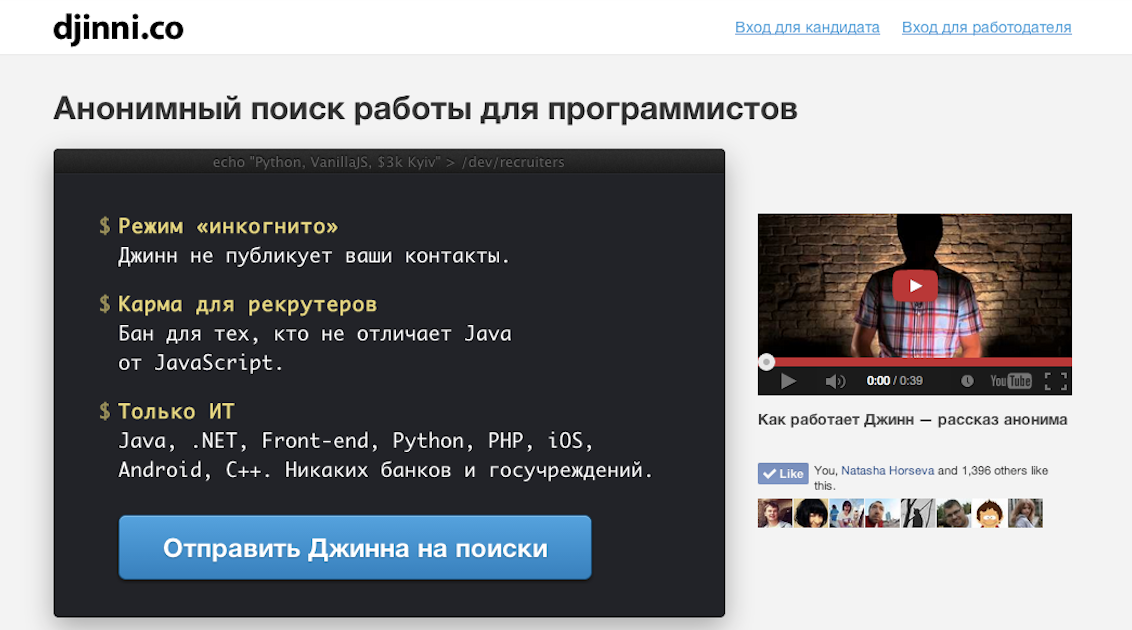This screenshot has width=1132, height=630.
Task: Toggle fullscreen for the video
Action: pos(1055,381)
